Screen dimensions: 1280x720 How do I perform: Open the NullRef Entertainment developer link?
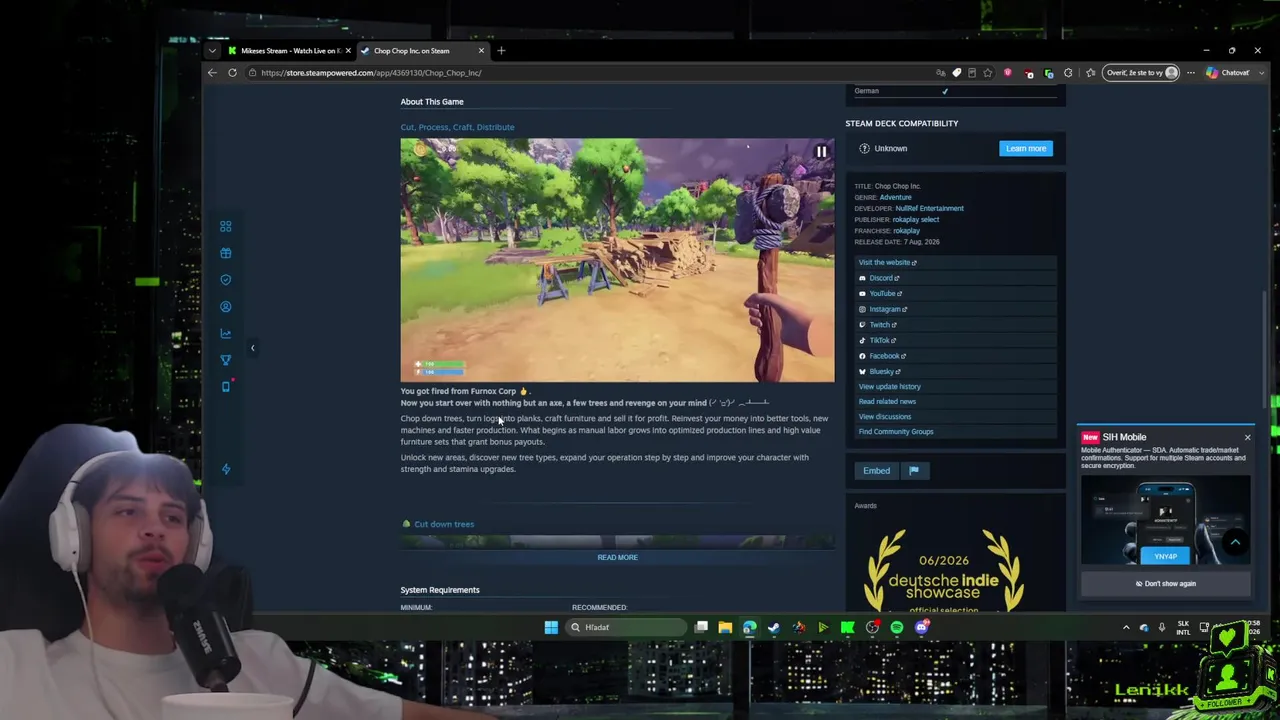929,208
